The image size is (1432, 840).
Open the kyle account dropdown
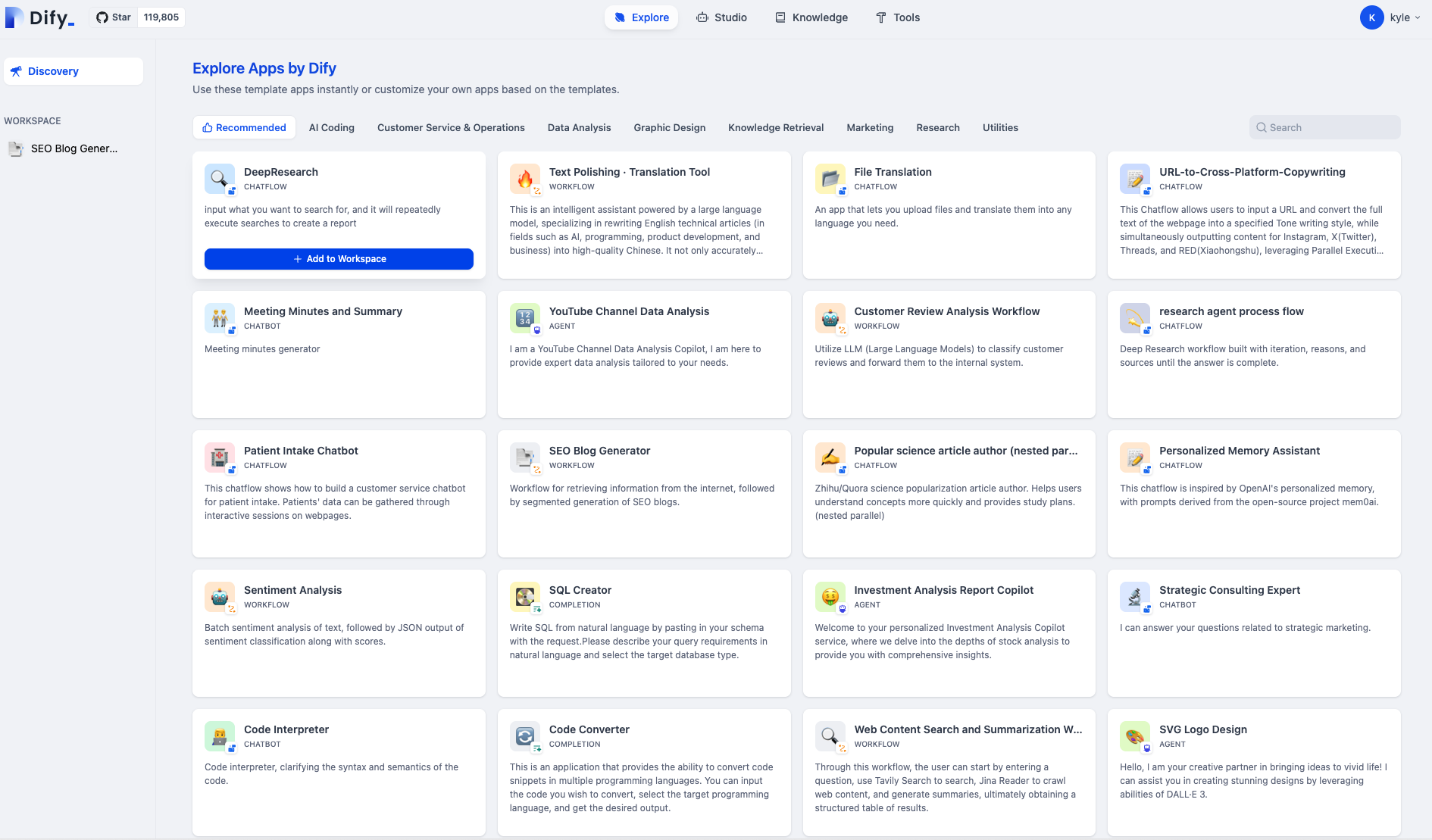(x=1393, y=17)
